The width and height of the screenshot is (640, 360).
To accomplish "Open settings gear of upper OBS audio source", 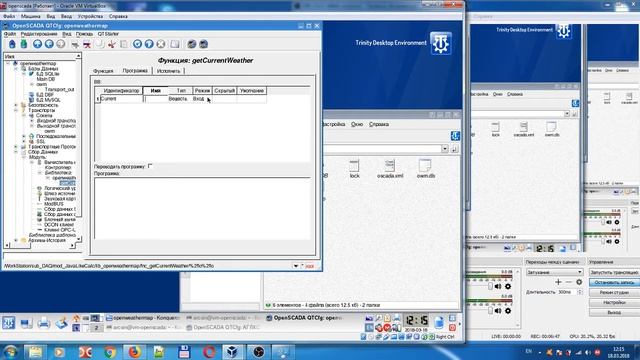I will pyautogui.click(x=508, y=287).
